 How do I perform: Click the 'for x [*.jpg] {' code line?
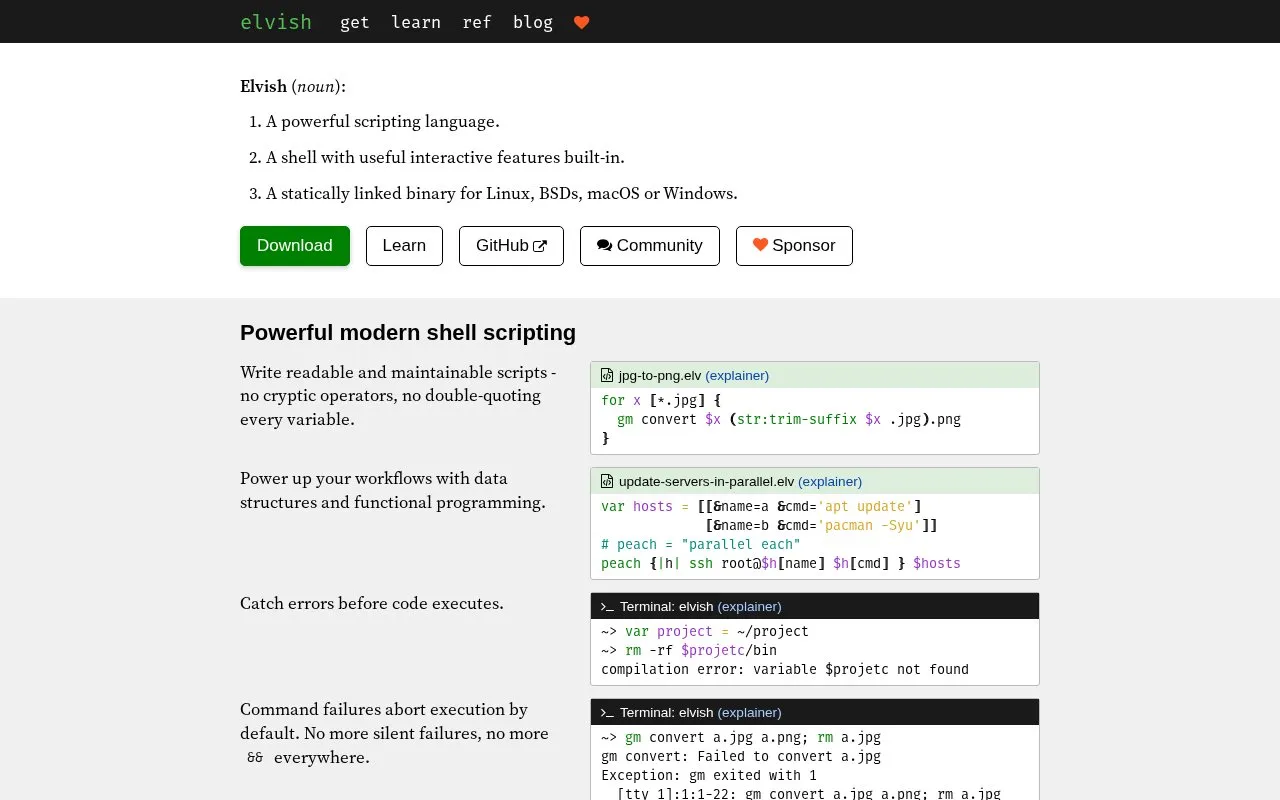[661, 401]
